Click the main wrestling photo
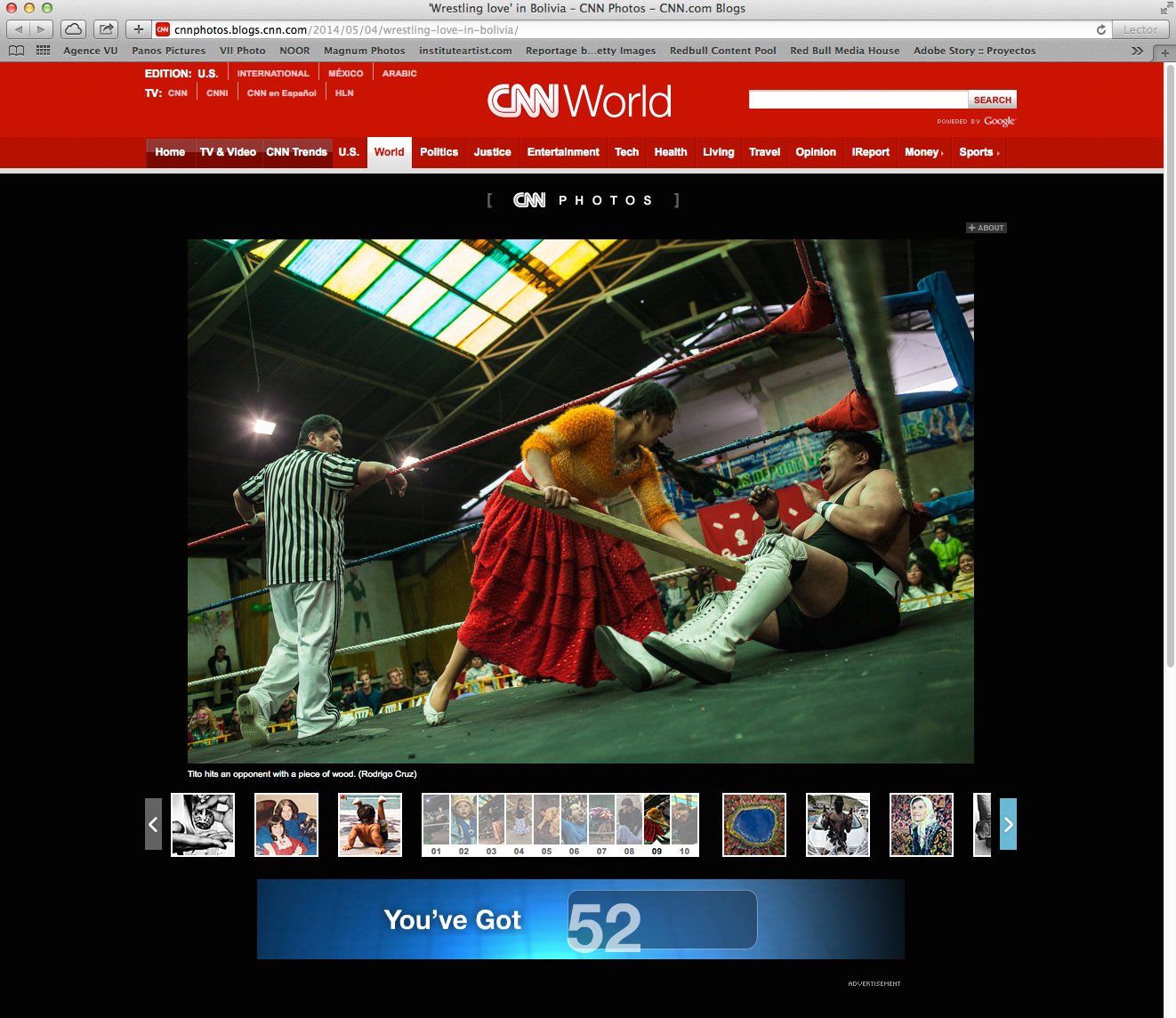The image size is (1176, 1018). pyautogui.click(x=581, y=501)
